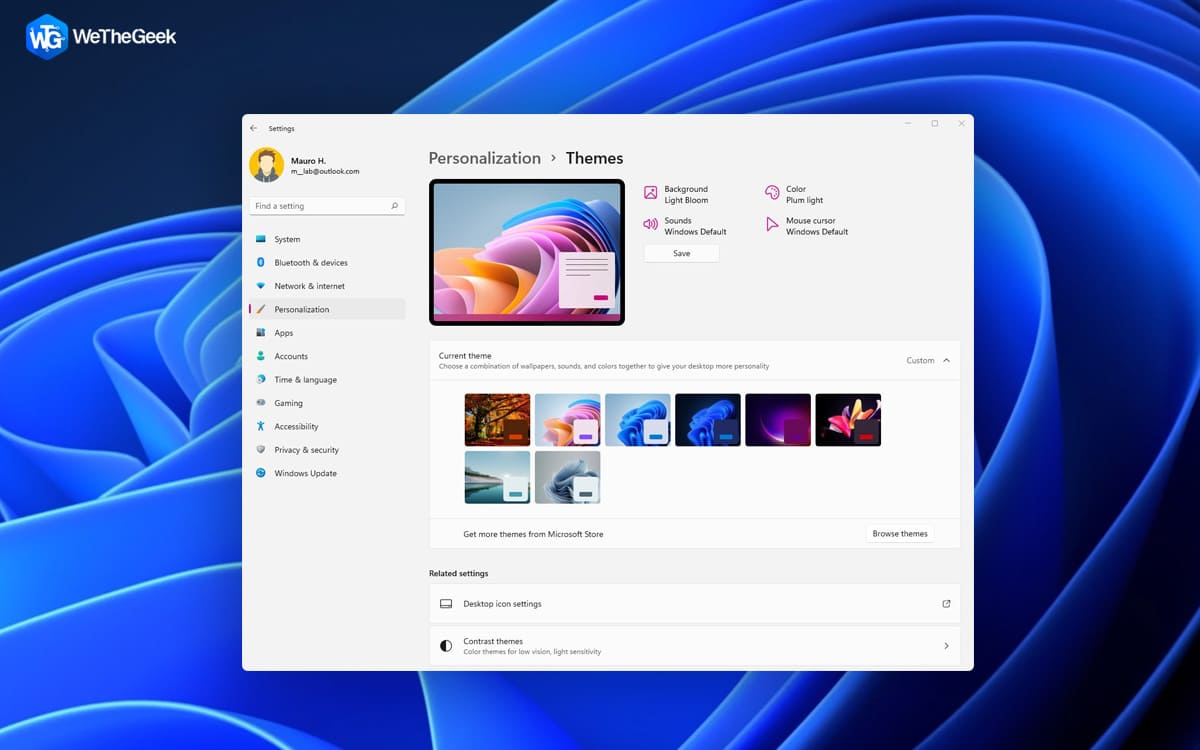Select the Windows dark blue bloom theme

[708, 420]
